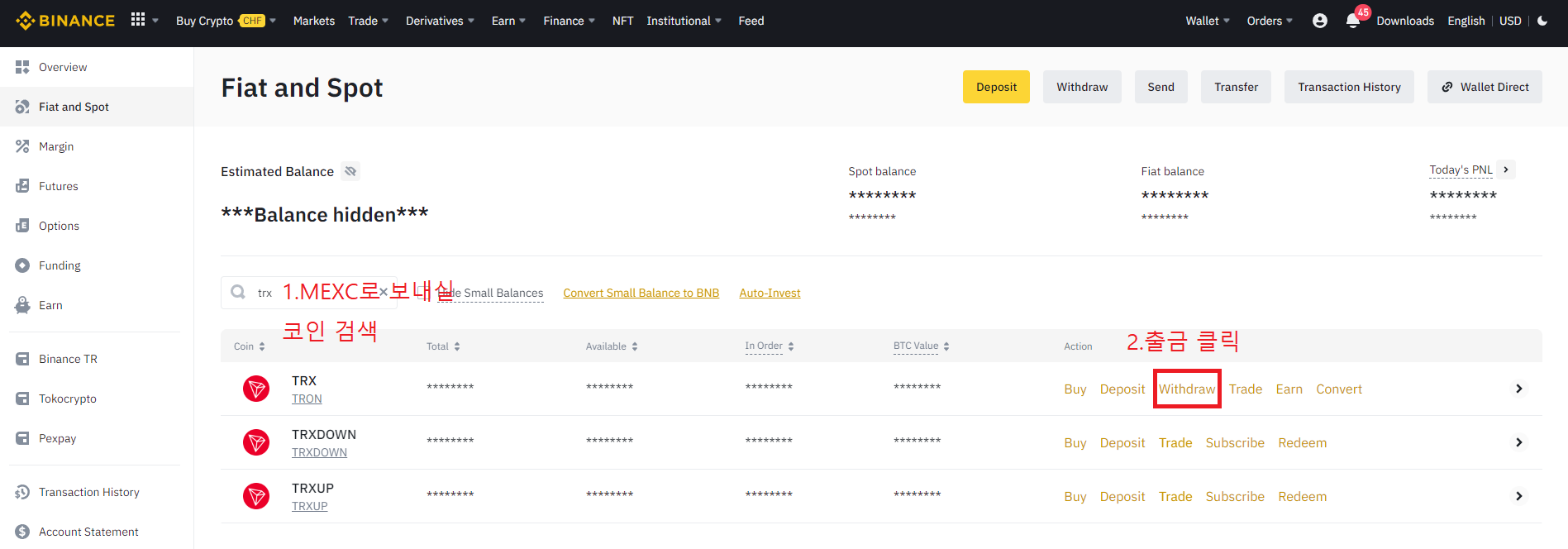This screenshot has width=1568, height=549.
Task: Open the Derivatives menu
Action: (440, 21)
